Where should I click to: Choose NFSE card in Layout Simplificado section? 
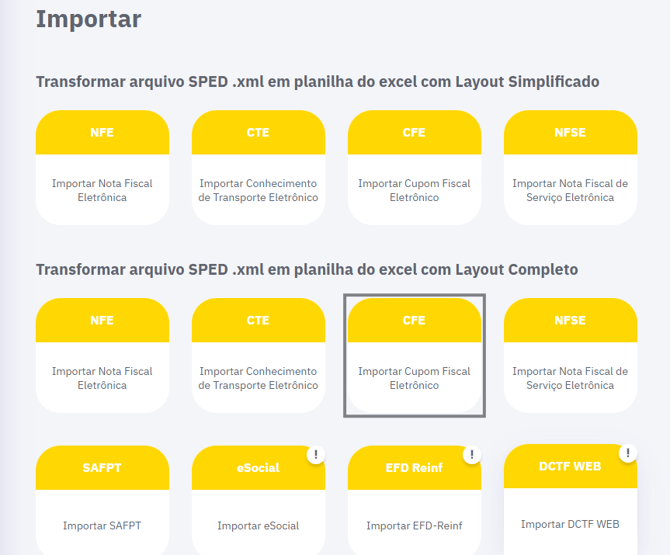coord(570,167)
